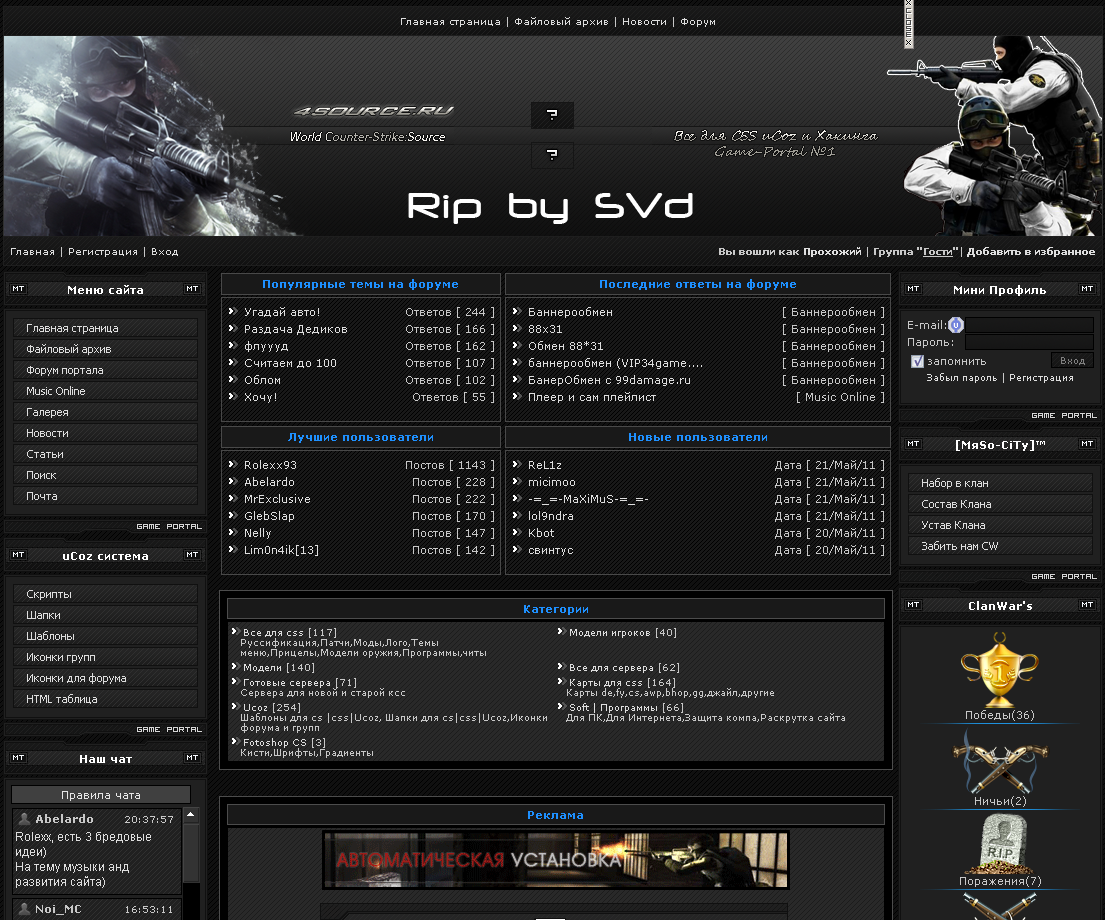Image resolution: width=1105 pixels, height=920 pixels.
Task: Click into the Пароль input field
Action: tap(1028, 342)
